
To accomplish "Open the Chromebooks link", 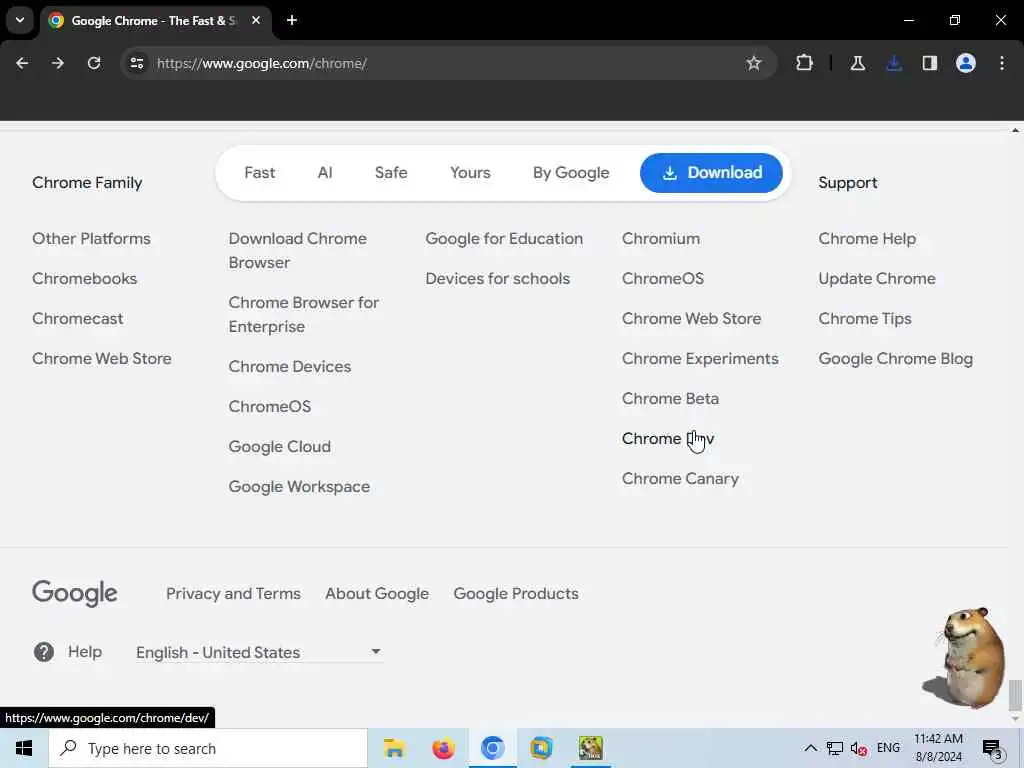I will [x=84, y=278].
